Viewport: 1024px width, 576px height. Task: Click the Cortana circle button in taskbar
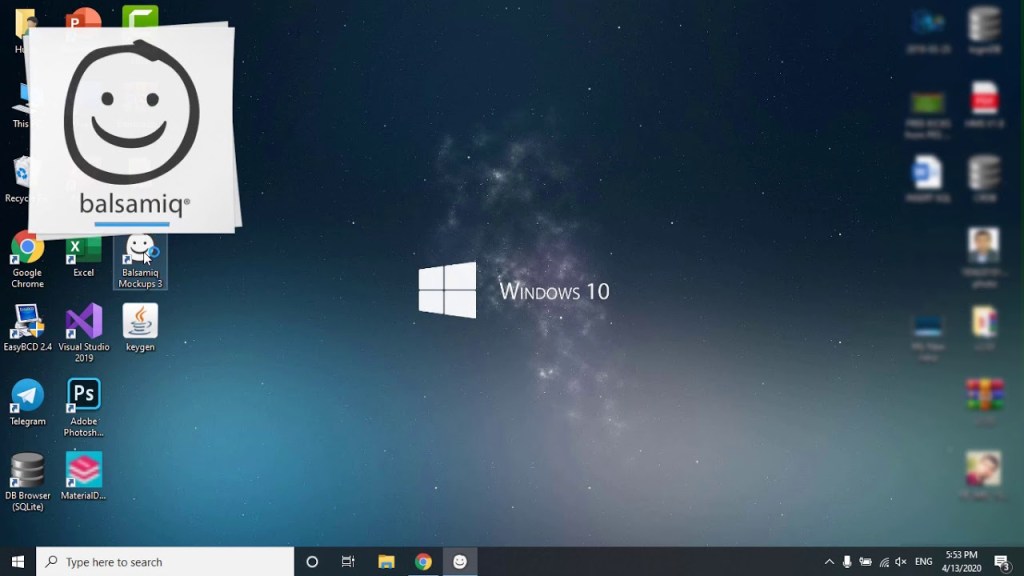pos(312,562)
